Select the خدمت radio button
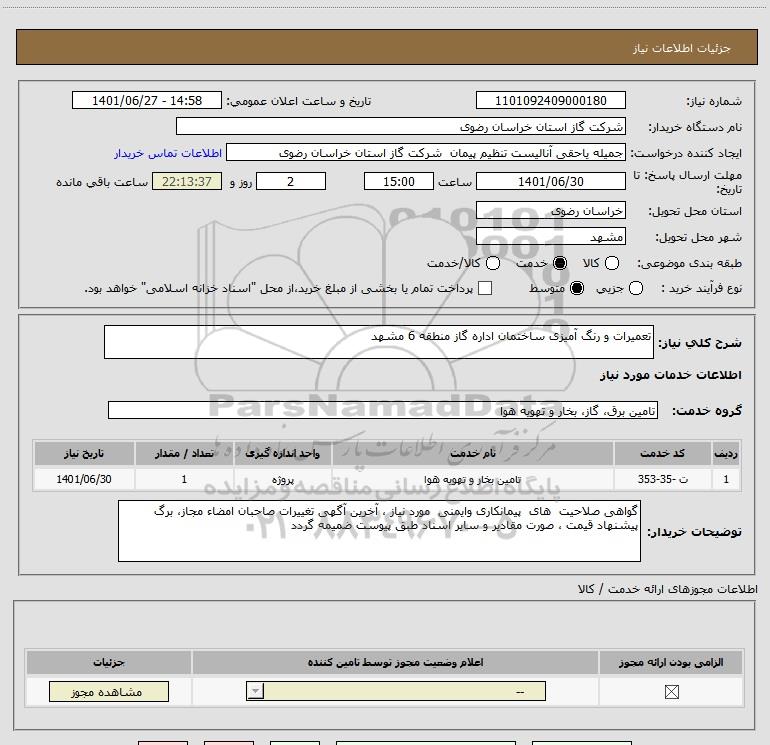Viewport: 770px width, 745px height. pos(559,263)
